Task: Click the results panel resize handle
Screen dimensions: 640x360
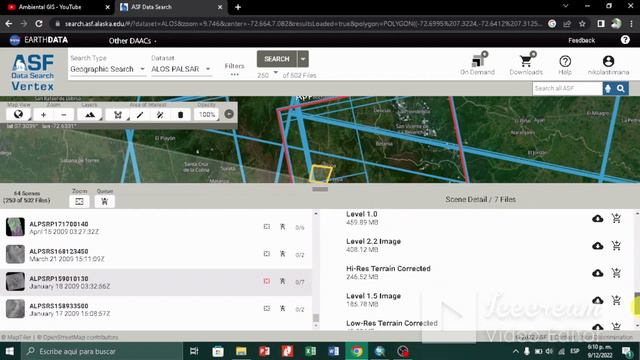Action: (x=320, y=189)
